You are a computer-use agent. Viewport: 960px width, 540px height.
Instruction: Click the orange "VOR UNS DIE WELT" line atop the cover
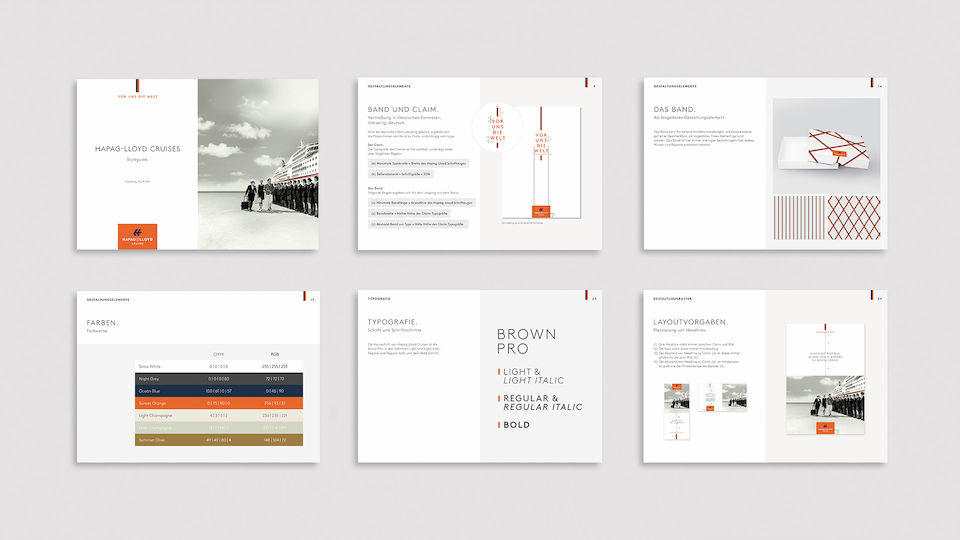coord(138,97)
